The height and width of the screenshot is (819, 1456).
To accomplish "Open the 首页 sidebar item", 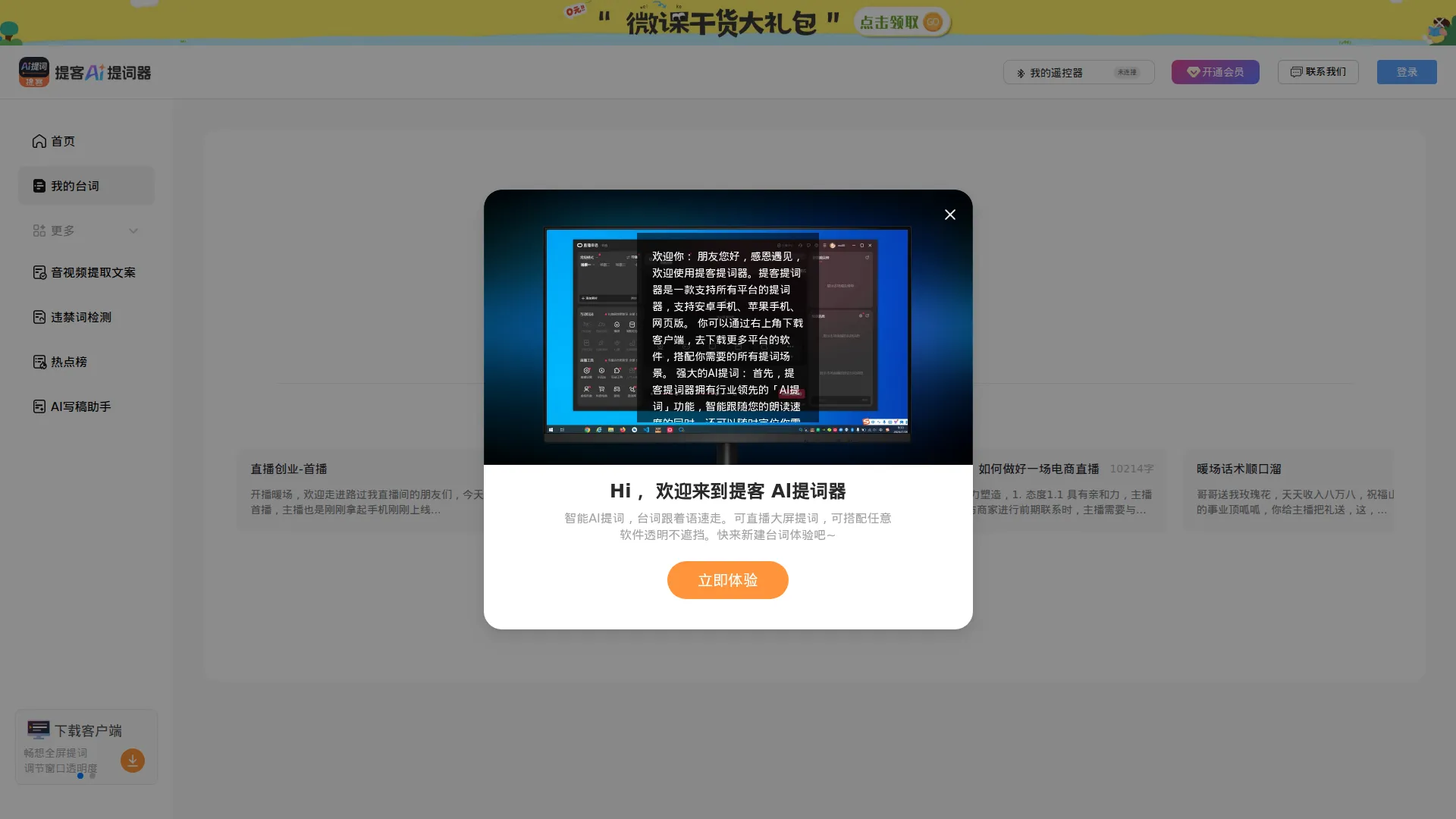I will pyautogui.click(x=86, y=141).
